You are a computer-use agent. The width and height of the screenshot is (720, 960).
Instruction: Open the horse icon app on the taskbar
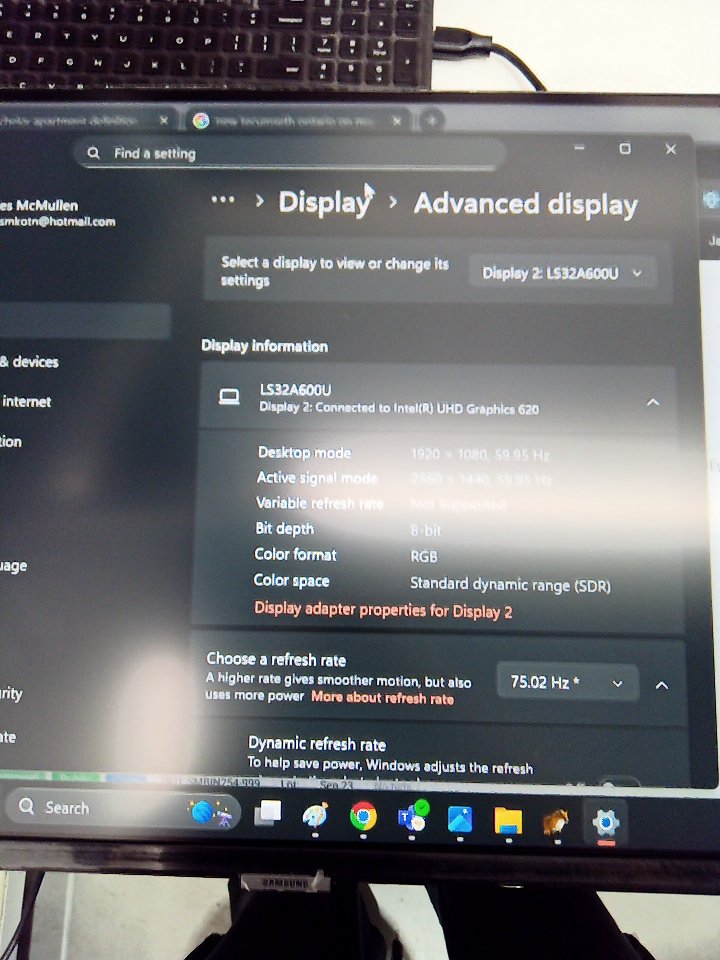[x=556, y=822]
